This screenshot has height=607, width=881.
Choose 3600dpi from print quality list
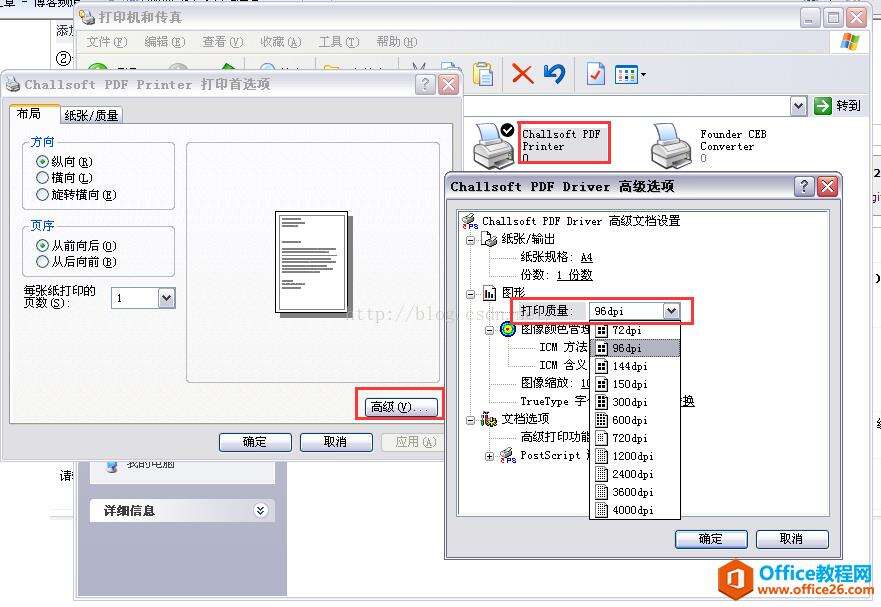pyautogui.click(x=634, y=492)
